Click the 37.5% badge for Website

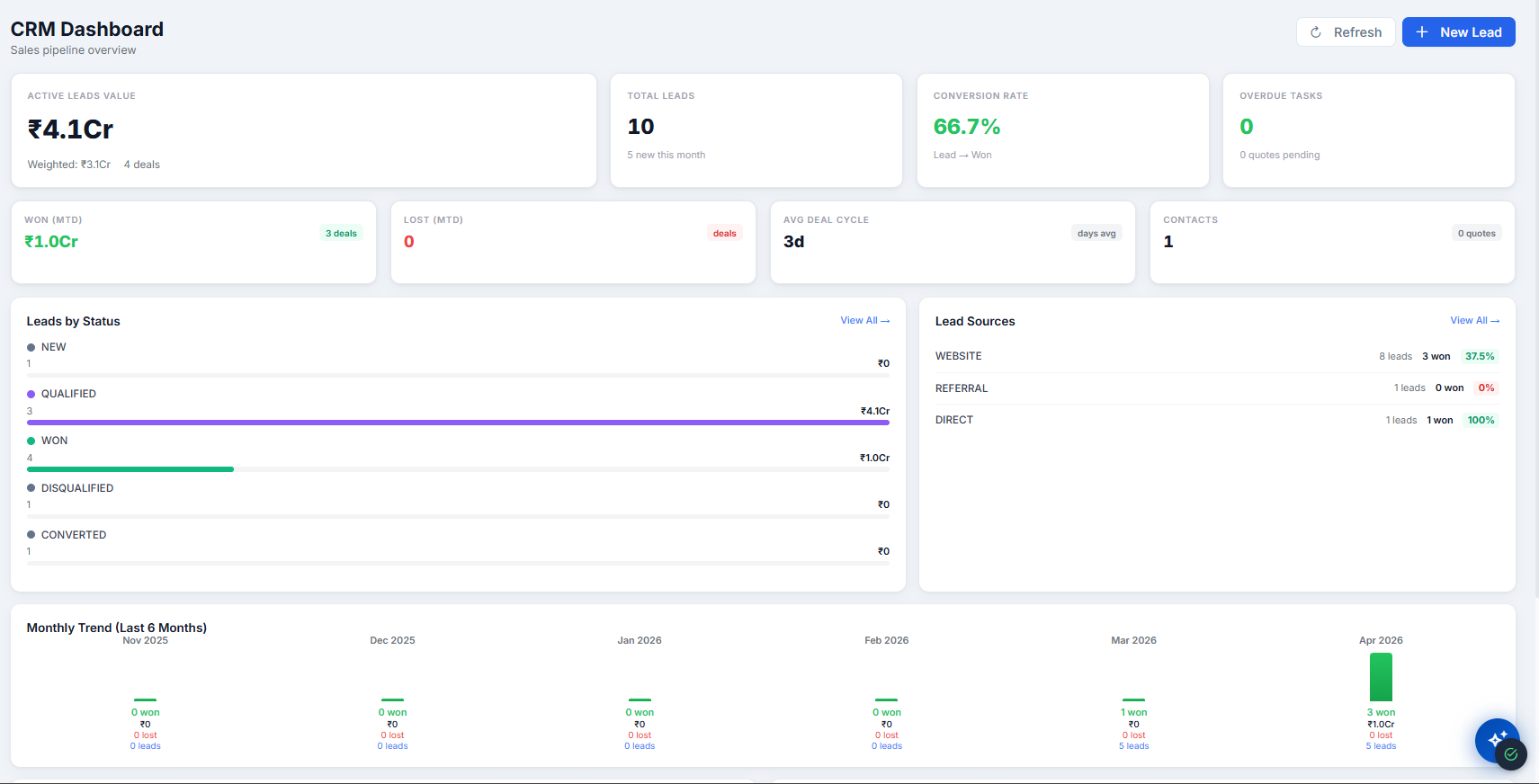[x=1480, y=356]
